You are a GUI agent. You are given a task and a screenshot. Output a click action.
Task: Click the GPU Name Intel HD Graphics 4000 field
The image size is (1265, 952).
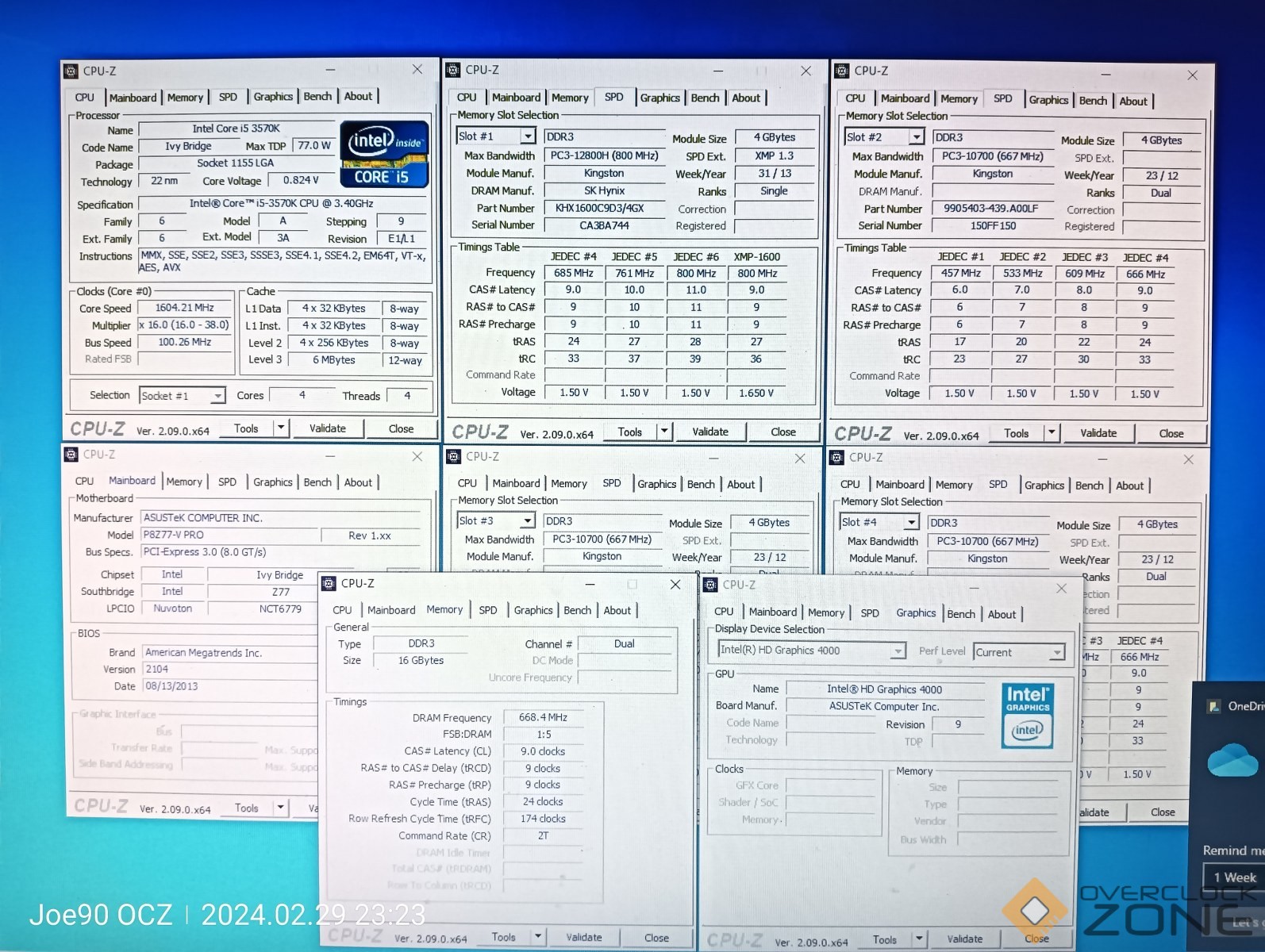tap(885, 689)
